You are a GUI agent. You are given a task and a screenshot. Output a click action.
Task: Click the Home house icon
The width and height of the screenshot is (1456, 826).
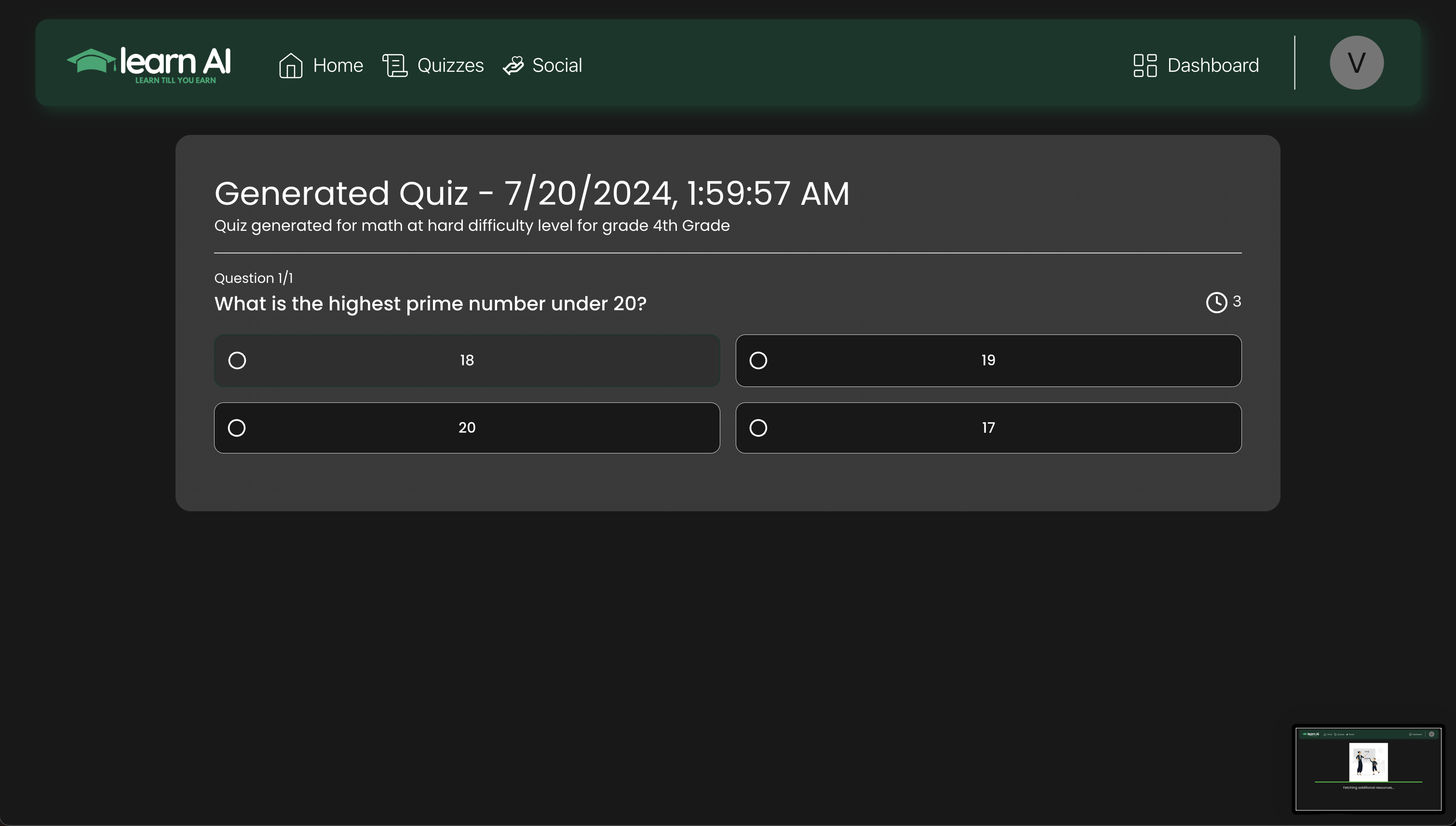[291, 65]
